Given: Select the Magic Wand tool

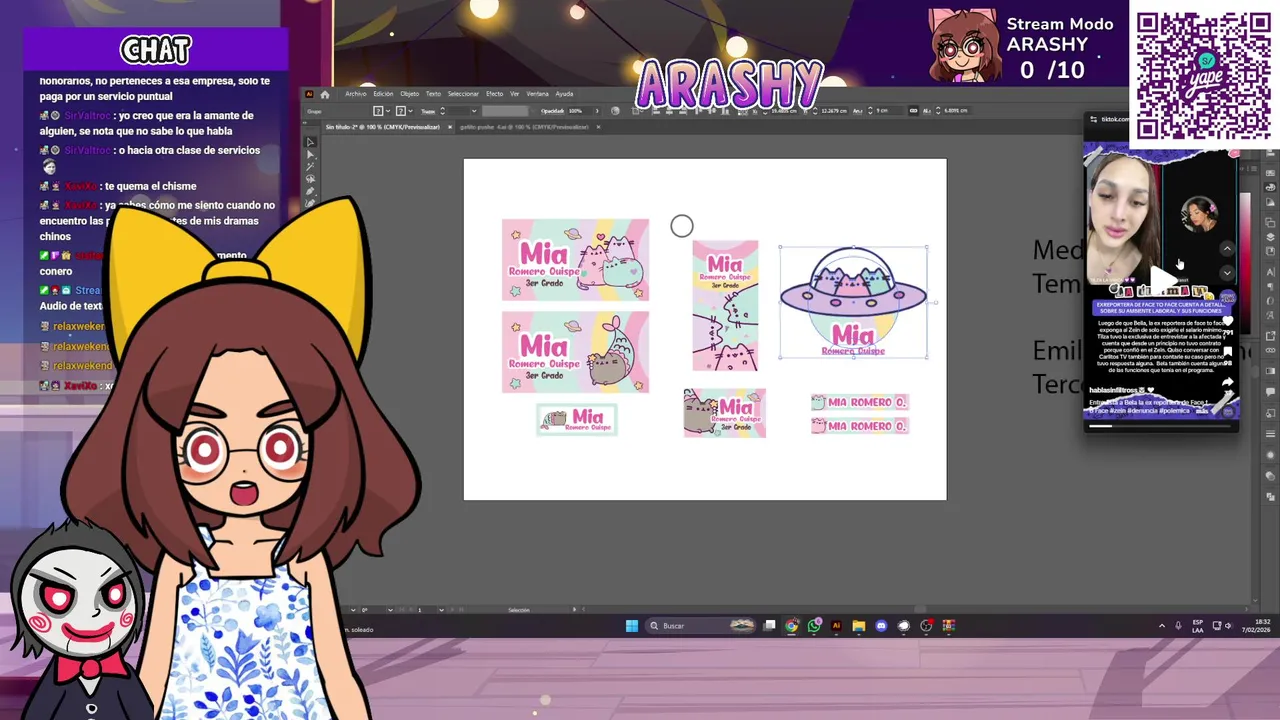Looking at the screenshot, I should 310,167.
